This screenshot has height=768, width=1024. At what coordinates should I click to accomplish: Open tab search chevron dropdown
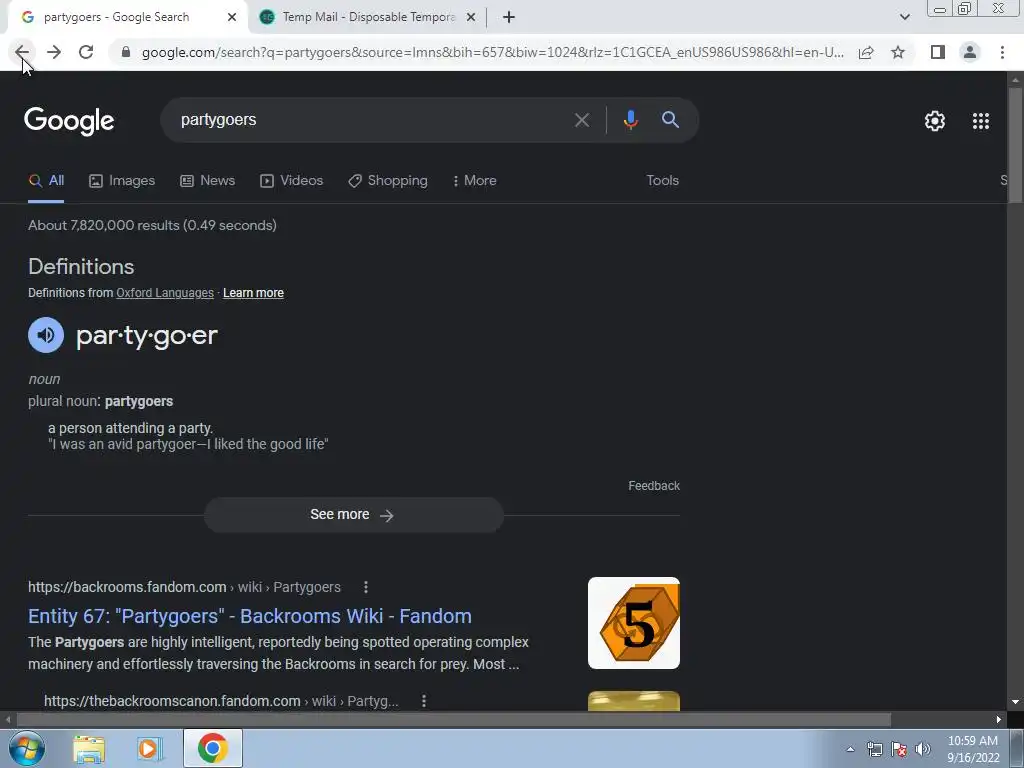(904, 17)
